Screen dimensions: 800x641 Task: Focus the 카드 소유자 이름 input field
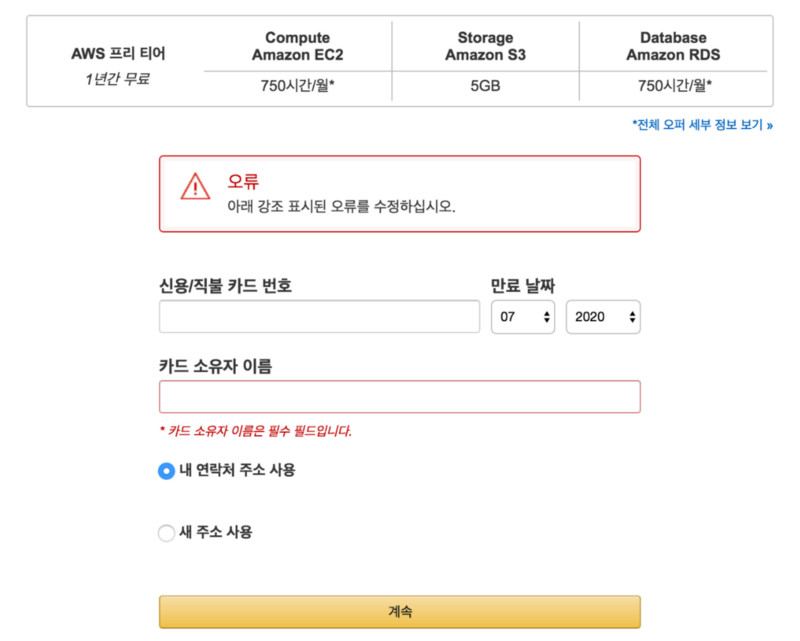[x=399, y=397]
